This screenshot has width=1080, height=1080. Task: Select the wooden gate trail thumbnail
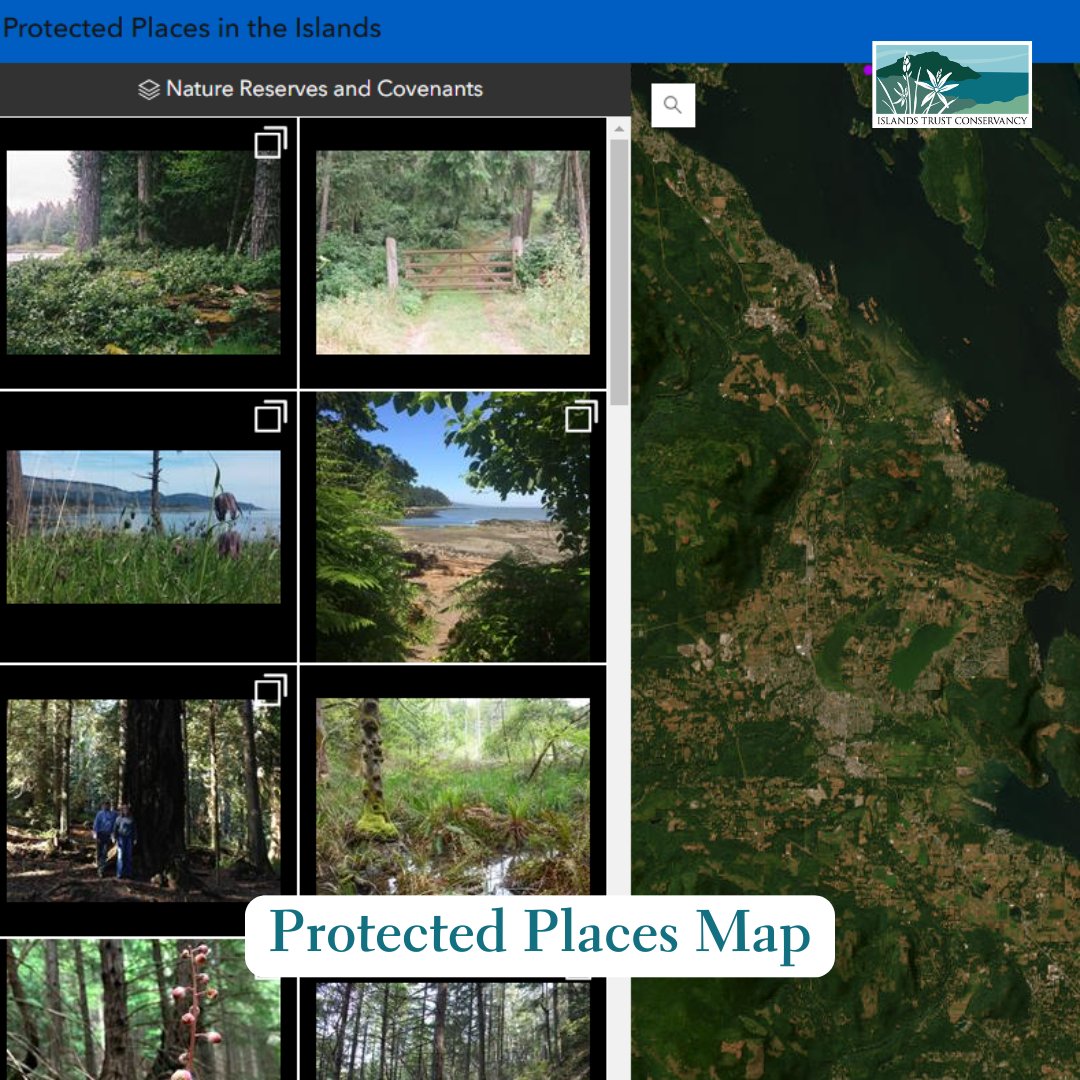(x=453, y=252)
